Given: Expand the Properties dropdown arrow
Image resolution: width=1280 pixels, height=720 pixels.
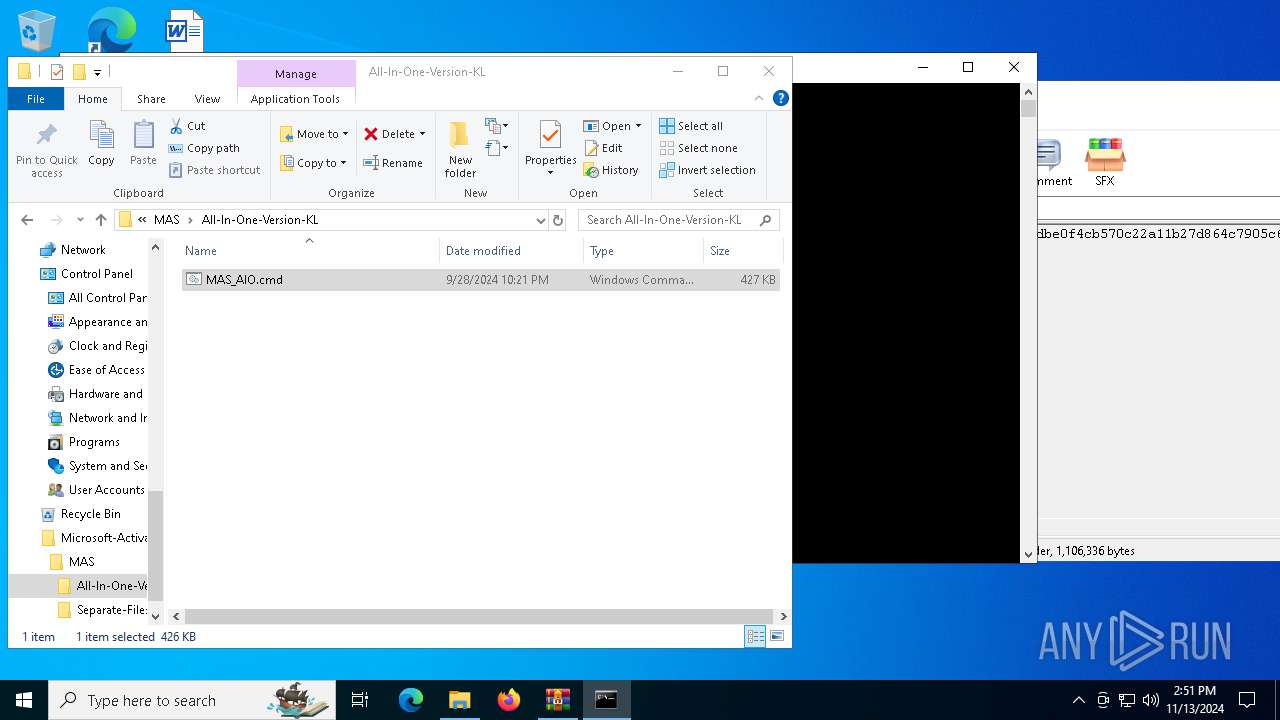Looking at the screenshot, I should [550, 173].
